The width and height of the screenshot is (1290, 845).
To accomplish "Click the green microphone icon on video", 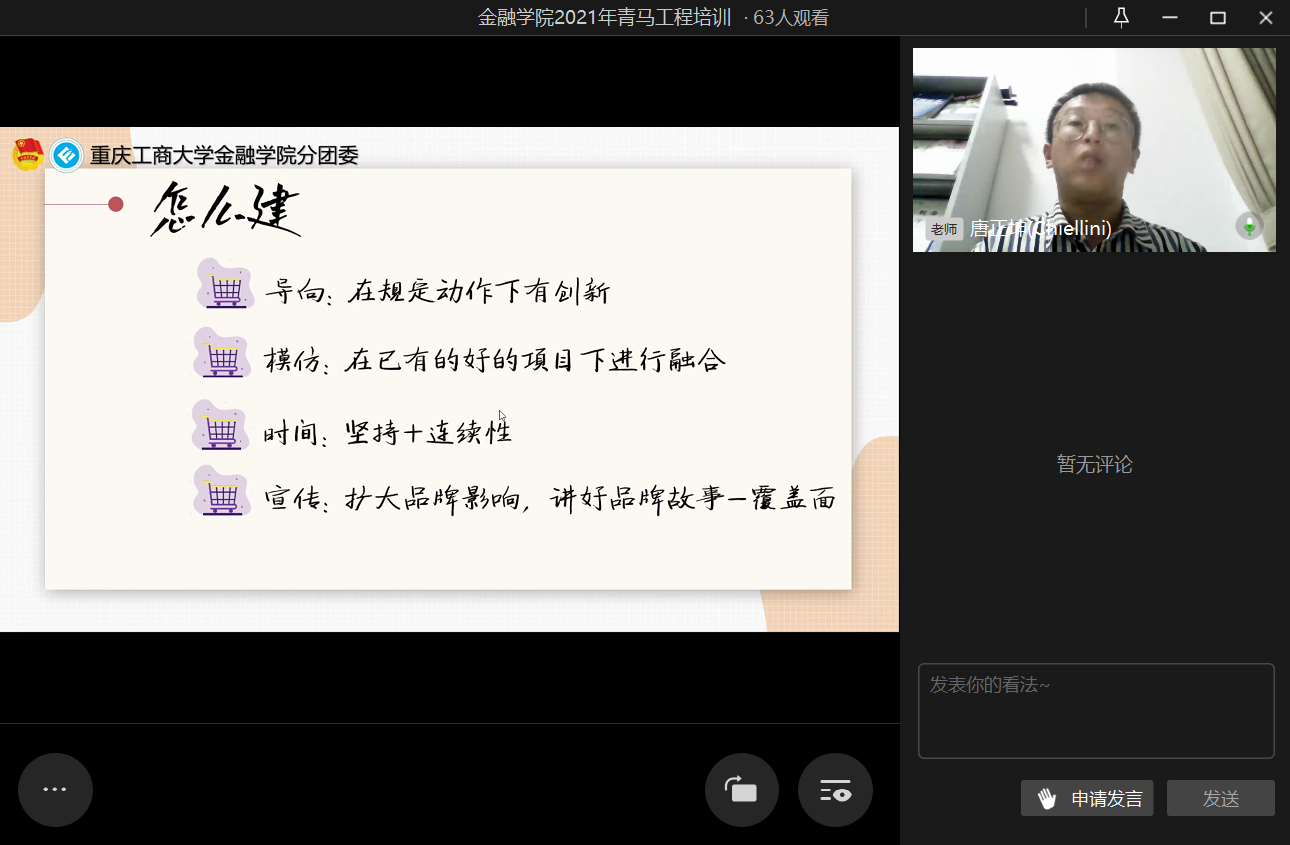I will [x=1248, y=226].
